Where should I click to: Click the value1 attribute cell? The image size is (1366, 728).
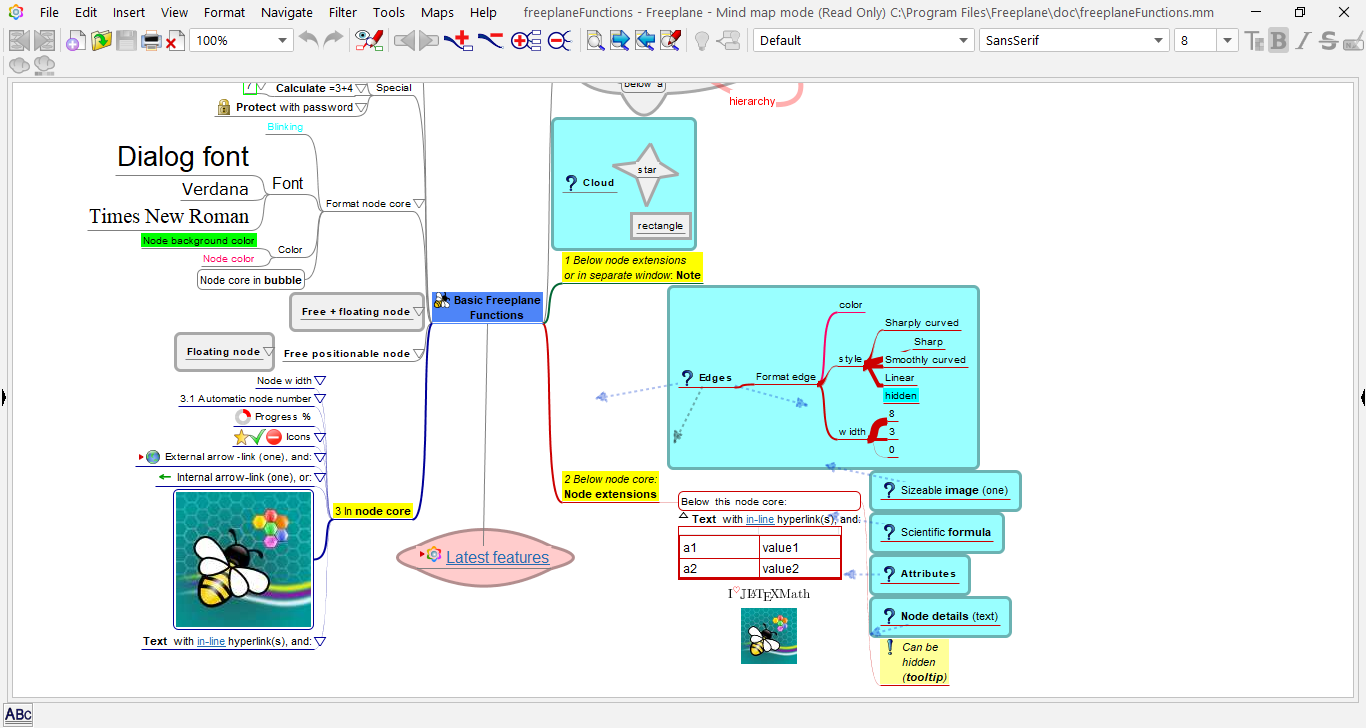[x=800, y=548]
